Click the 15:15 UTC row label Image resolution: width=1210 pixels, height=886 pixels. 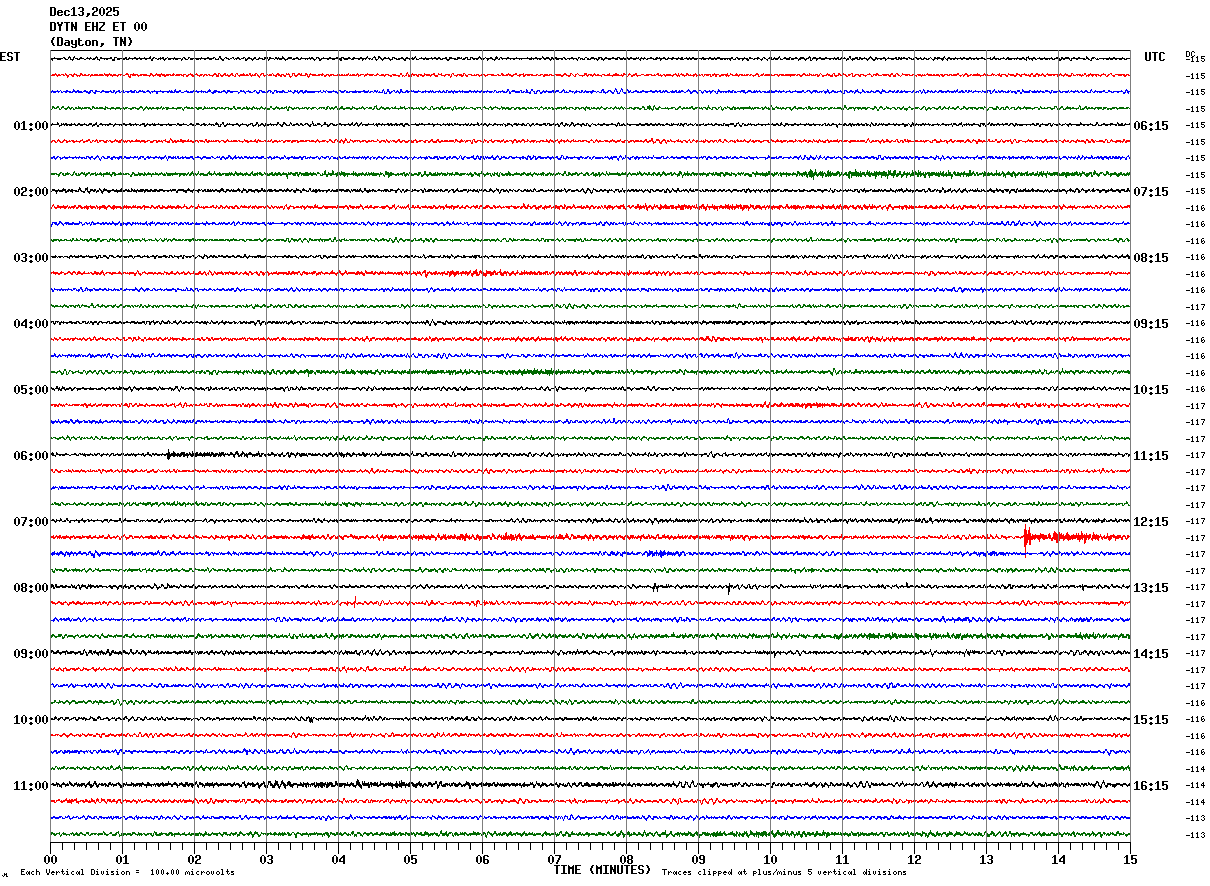1151,720
